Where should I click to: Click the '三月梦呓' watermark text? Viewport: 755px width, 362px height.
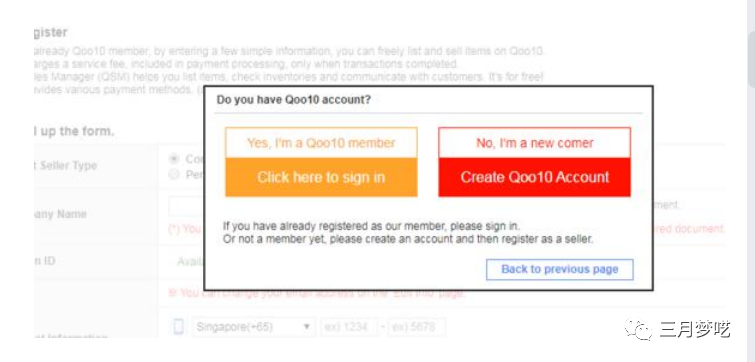695,329
